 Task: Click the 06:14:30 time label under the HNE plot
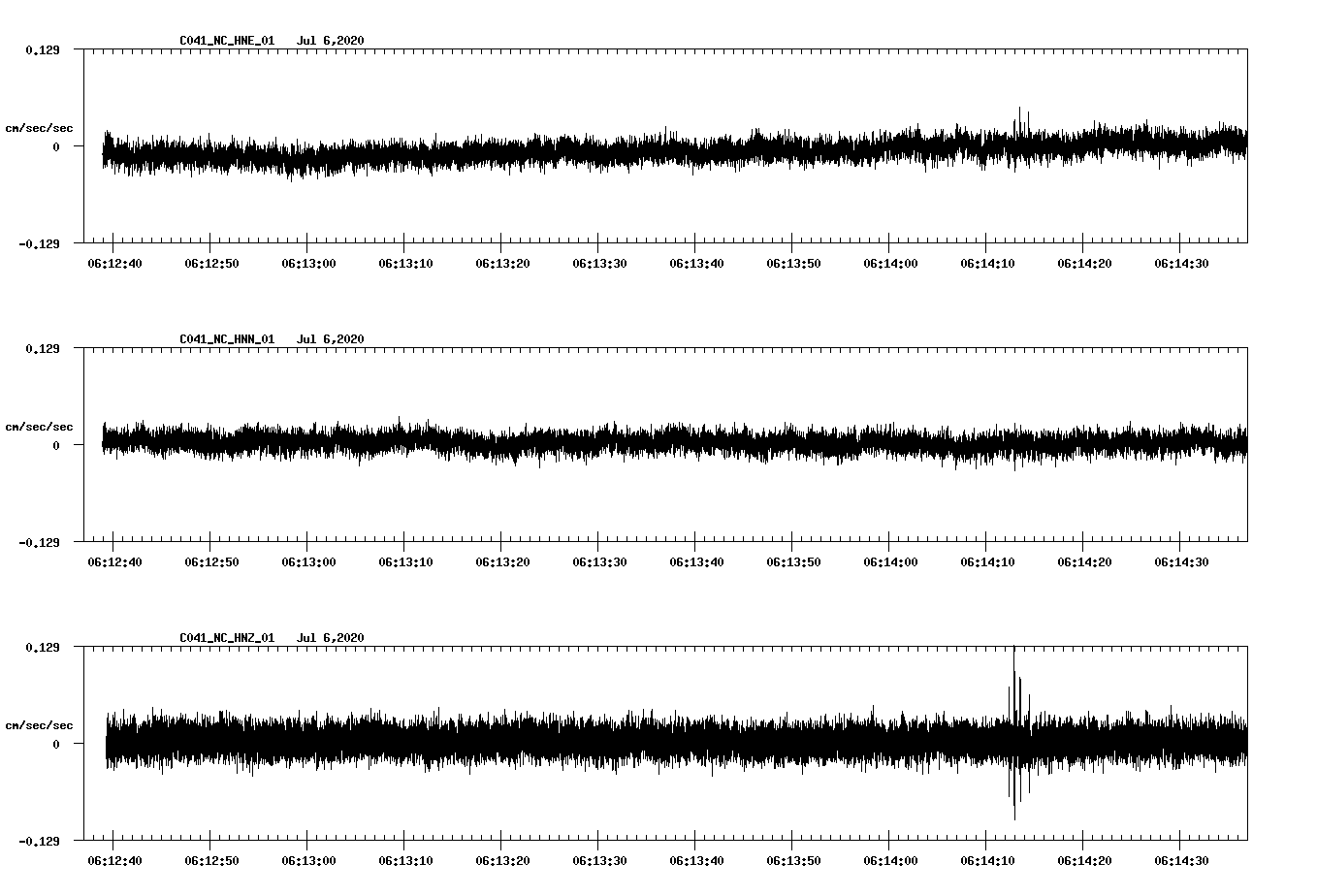tap(1181, 263)
